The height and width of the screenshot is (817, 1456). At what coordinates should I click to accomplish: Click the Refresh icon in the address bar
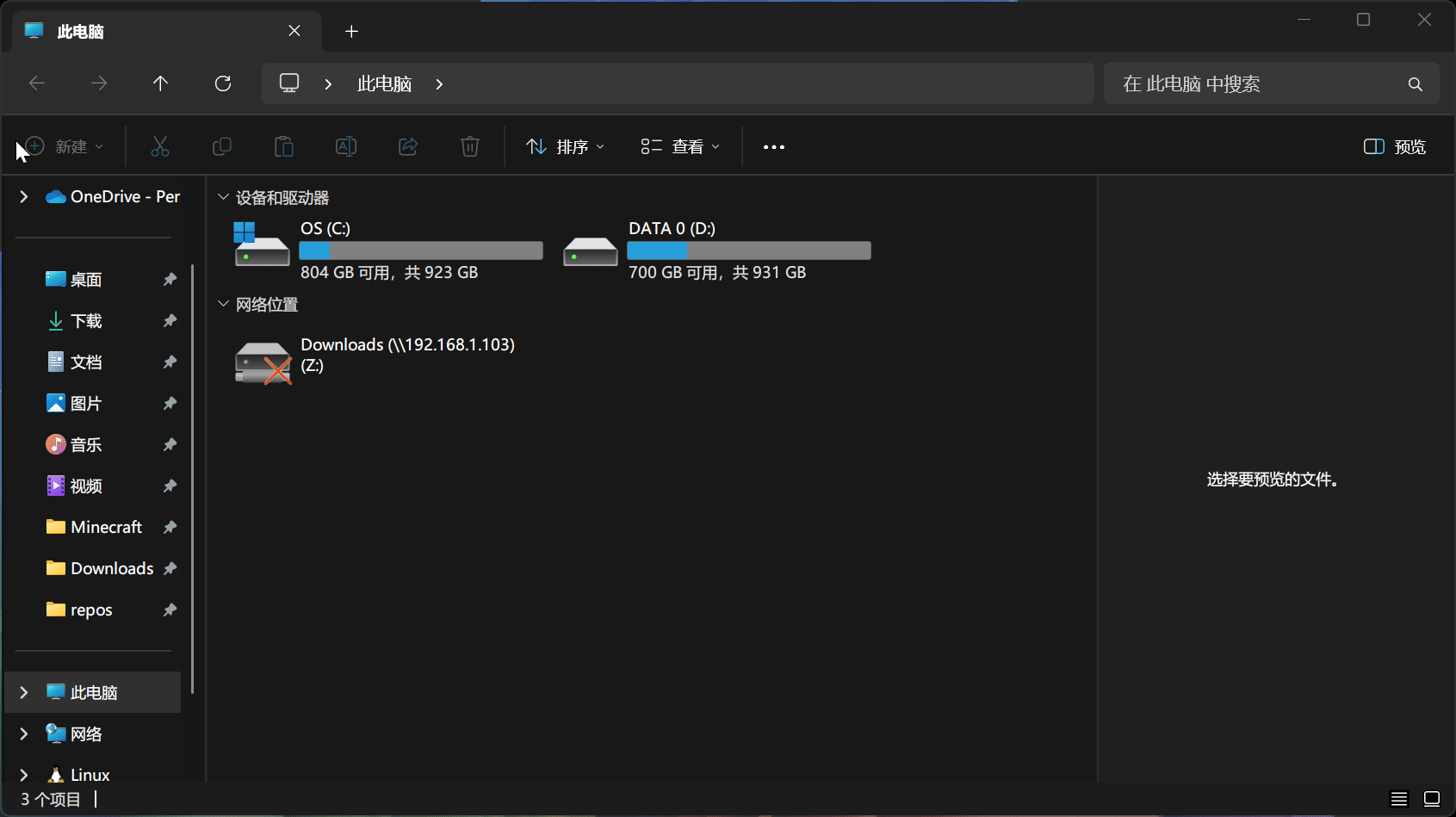point(222,83)
